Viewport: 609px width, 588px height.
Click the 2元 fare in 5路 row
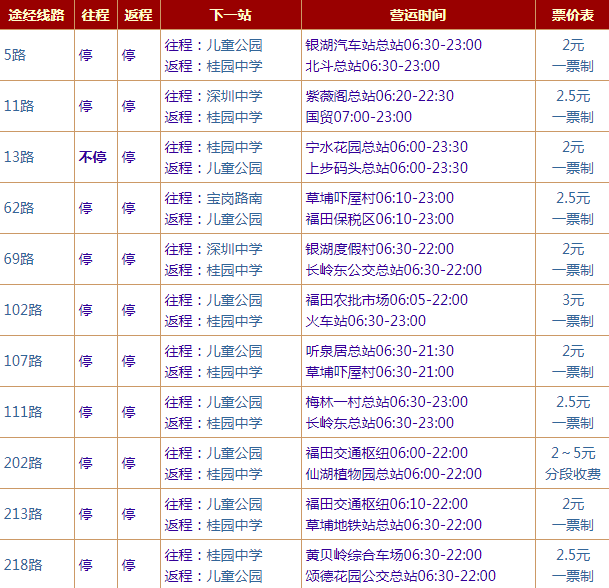click(573, 45)
